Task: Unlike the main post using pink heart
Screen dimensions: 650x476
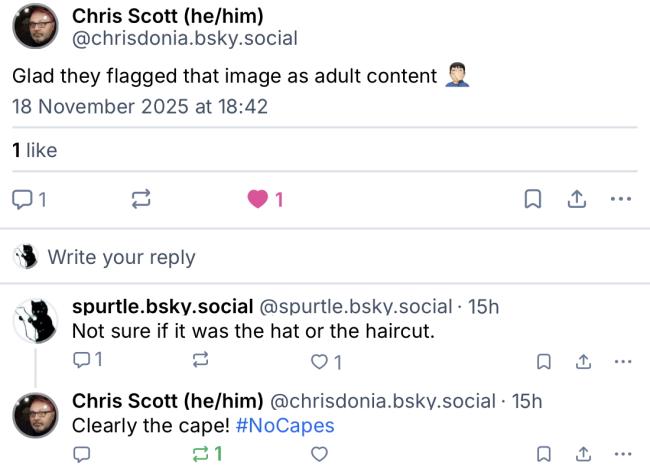Action: coord(258,200)
